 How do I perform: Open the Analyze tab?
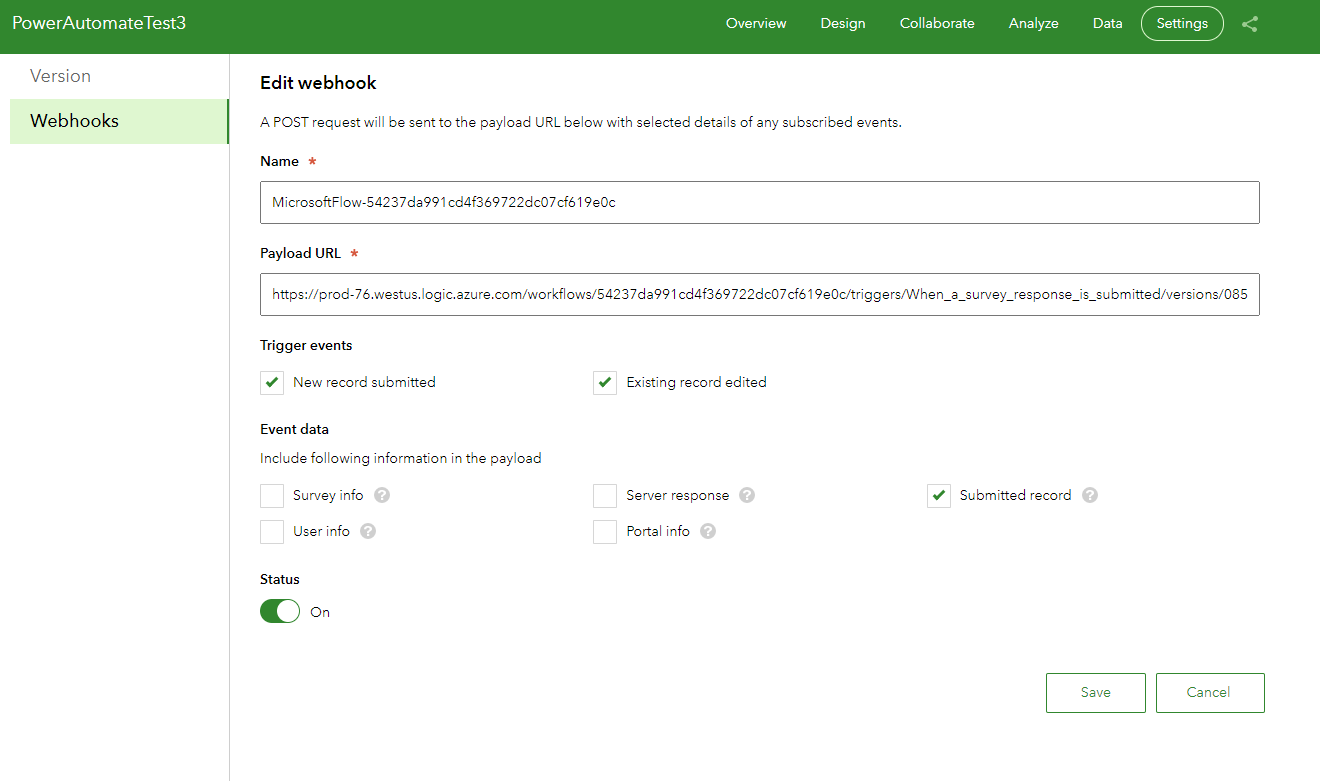point(1033,23)
